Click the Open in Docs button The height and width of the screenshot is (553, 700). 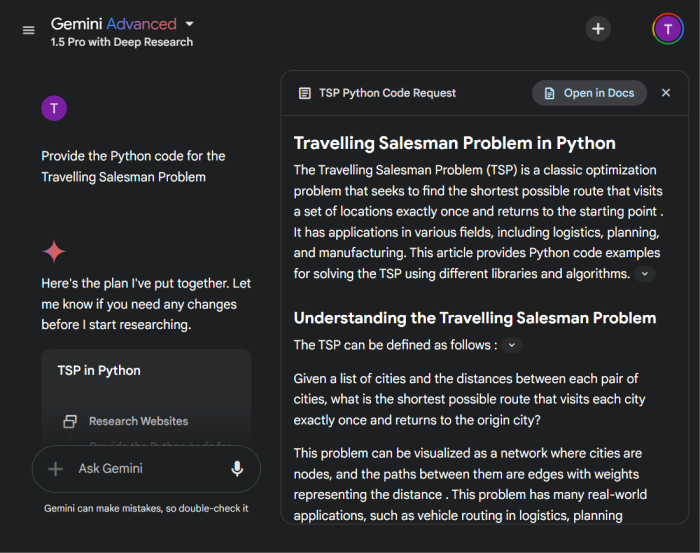click(x=589, y=93)
